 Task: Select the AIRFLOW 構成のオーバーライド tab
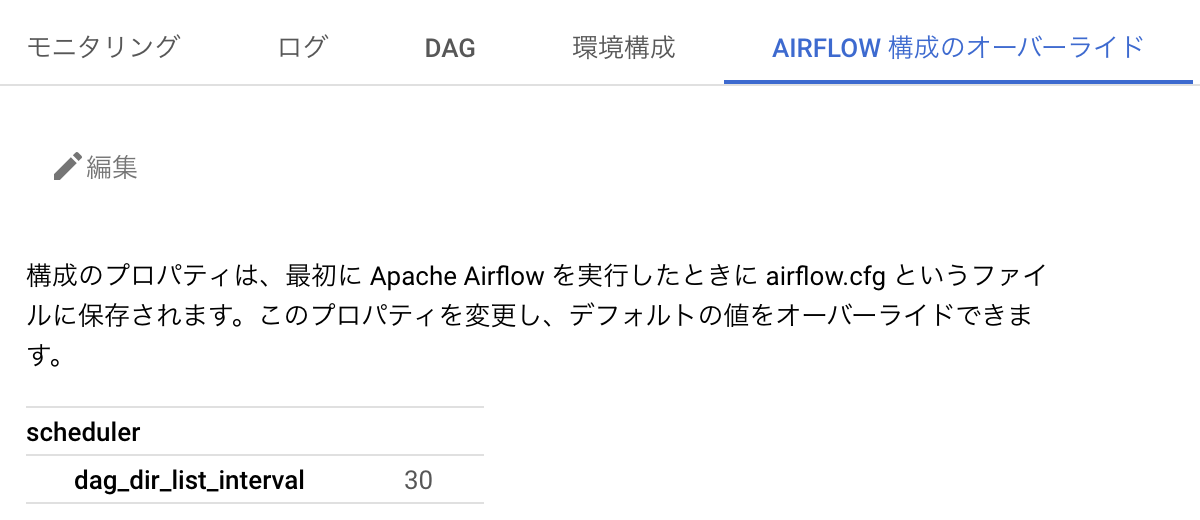click(958, 47)
